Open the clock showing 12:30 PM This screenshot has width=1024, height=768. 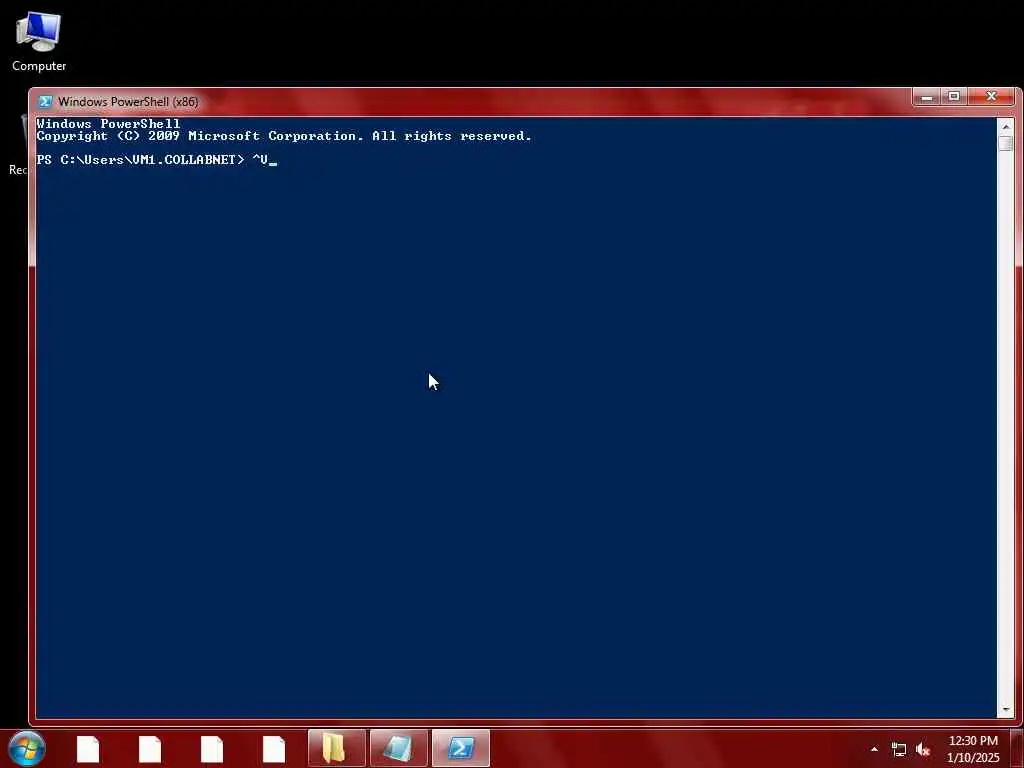(x=973, y=749)
